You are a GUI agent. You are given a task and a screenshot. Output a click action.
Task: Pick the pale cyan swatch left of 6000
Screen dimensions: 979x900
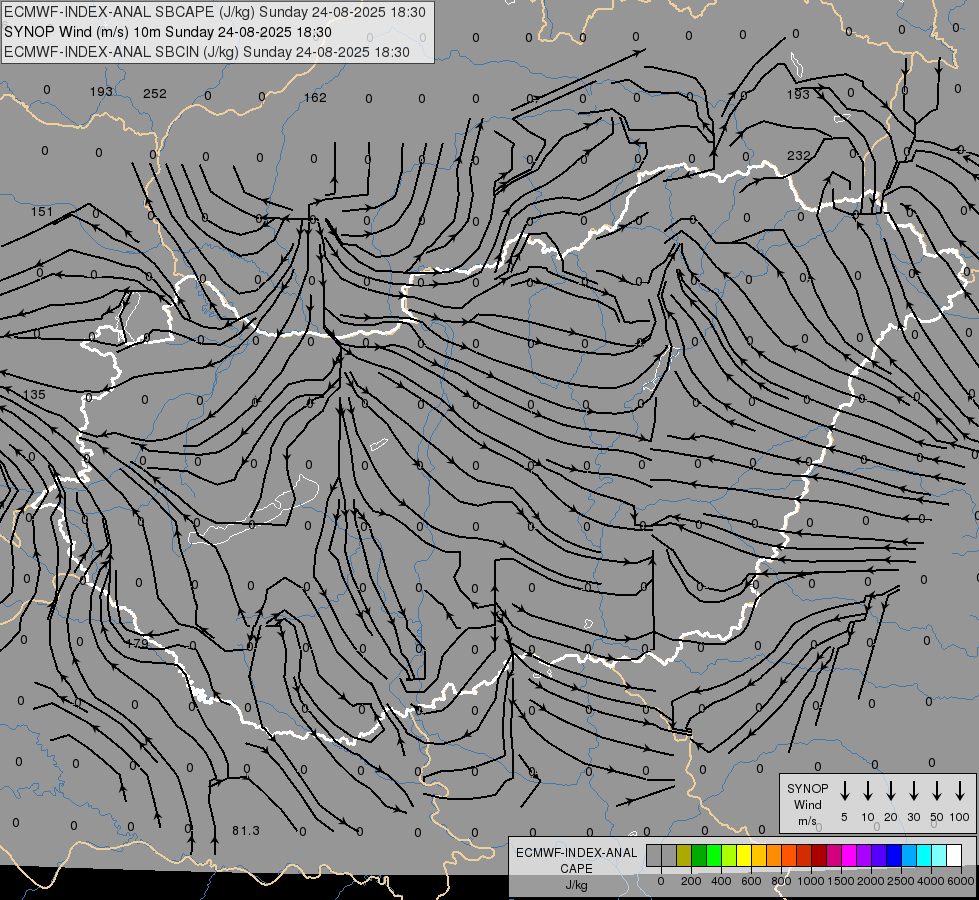point(938,855)
